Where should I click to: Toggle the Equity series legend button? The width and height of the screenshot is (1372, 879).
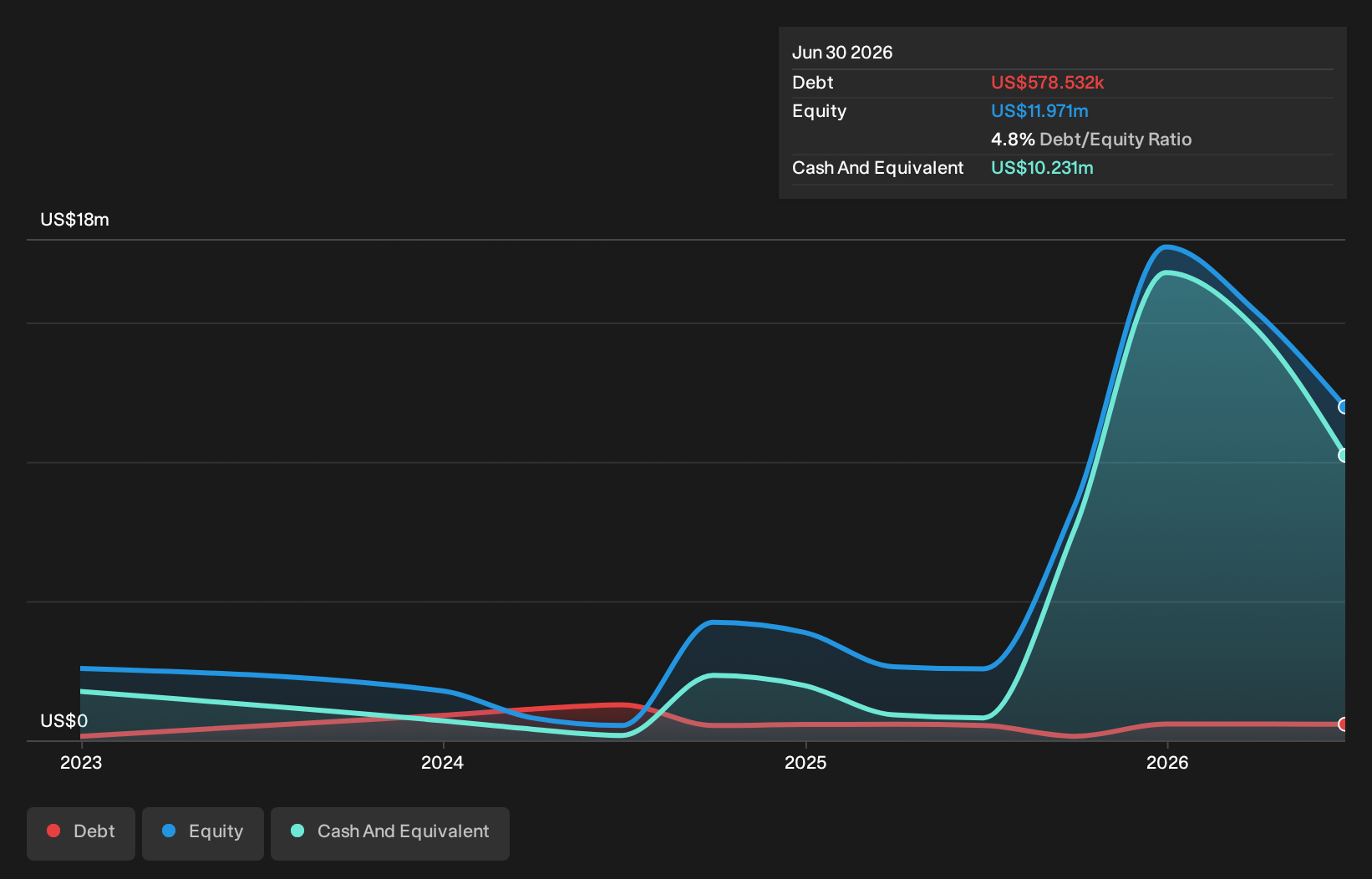click(203, 833)
